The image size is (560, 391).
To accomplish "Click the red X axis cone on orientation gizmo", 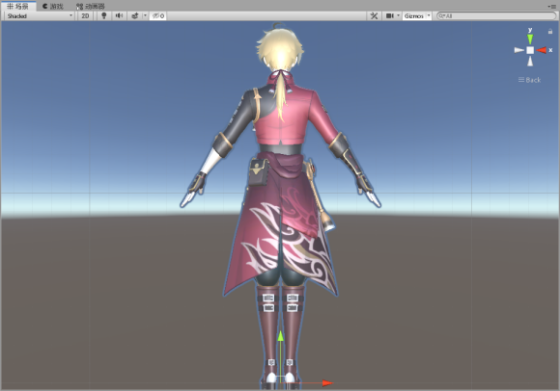I will click(541, 50).
